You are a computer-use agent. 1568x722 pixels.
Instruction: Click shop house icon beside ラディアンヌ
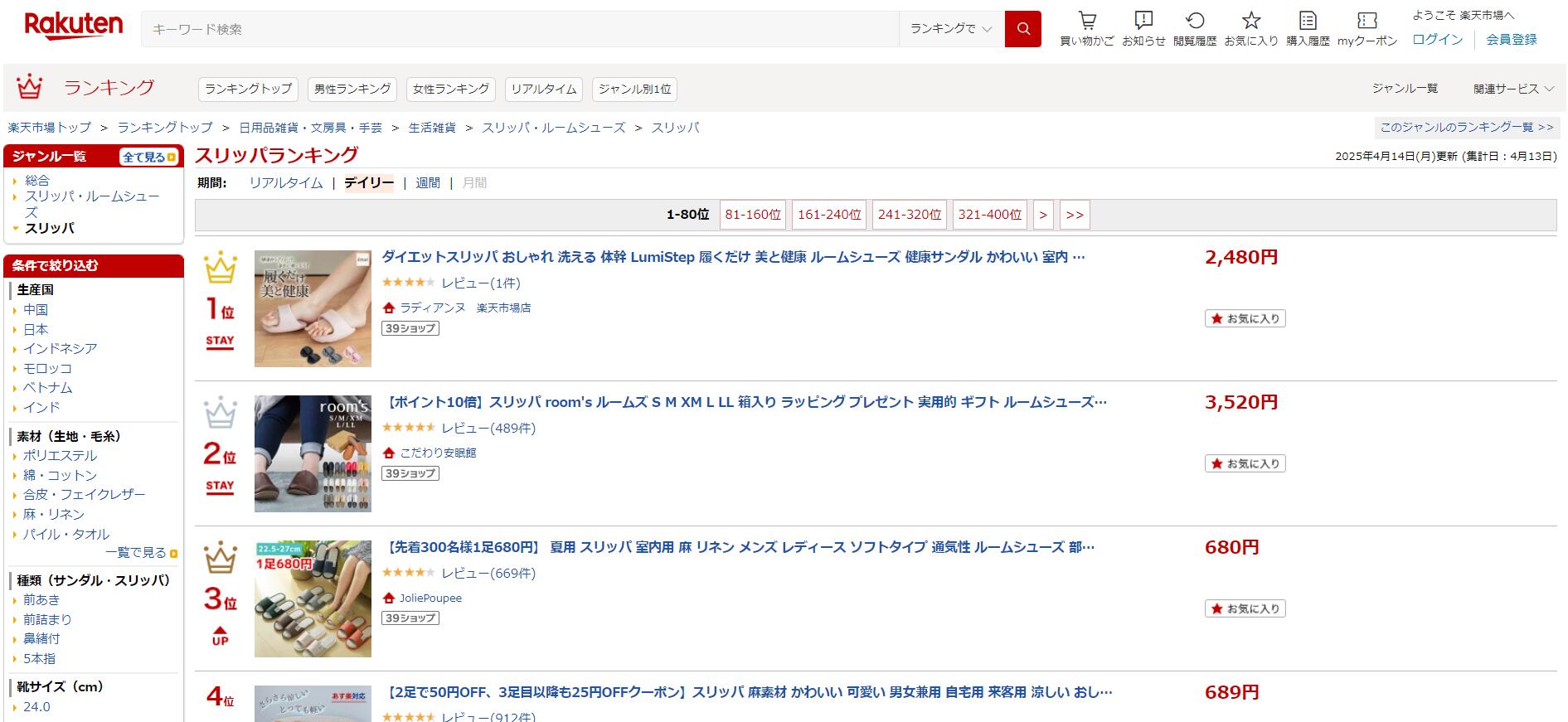[389, 308]
